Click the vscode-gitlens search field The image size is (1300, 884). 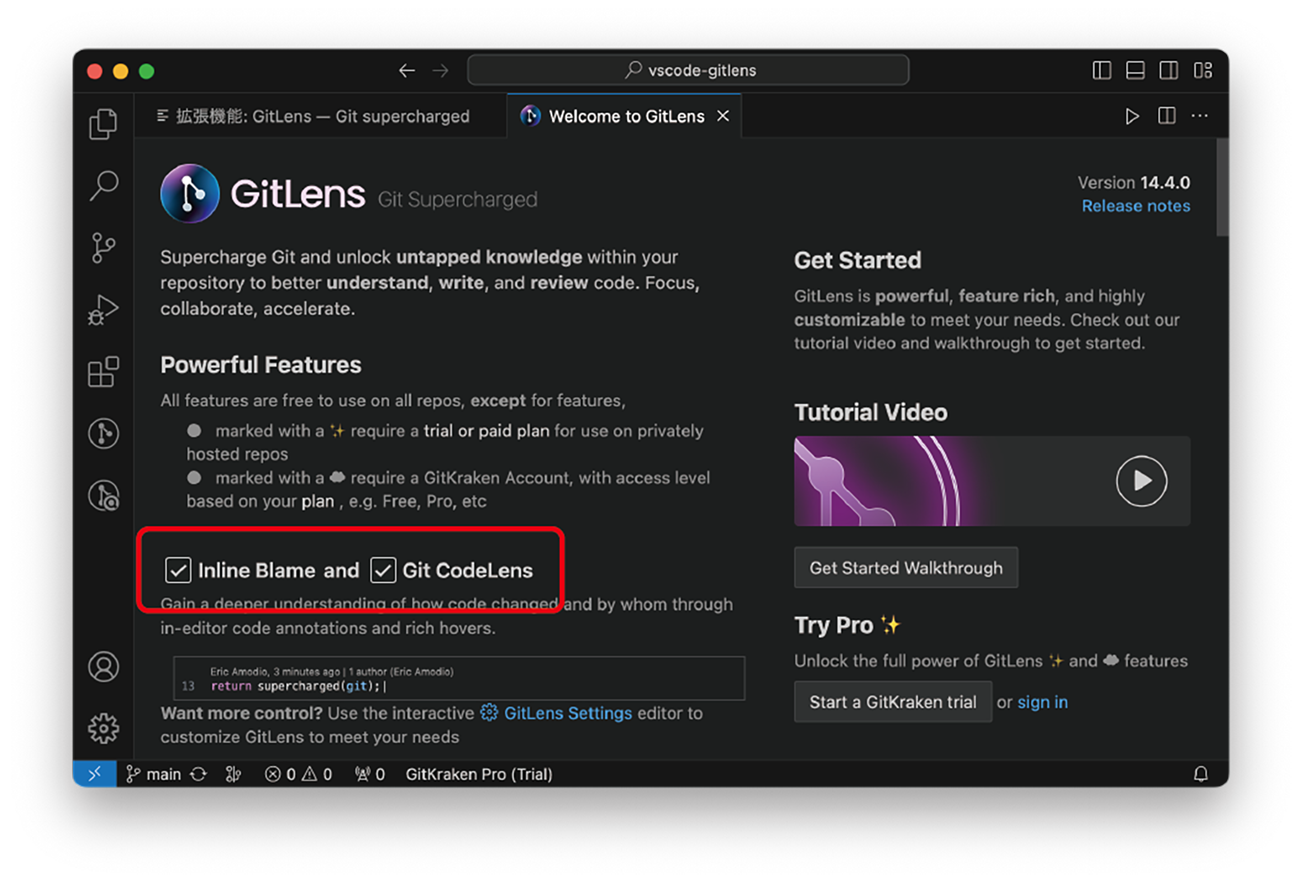688,69
